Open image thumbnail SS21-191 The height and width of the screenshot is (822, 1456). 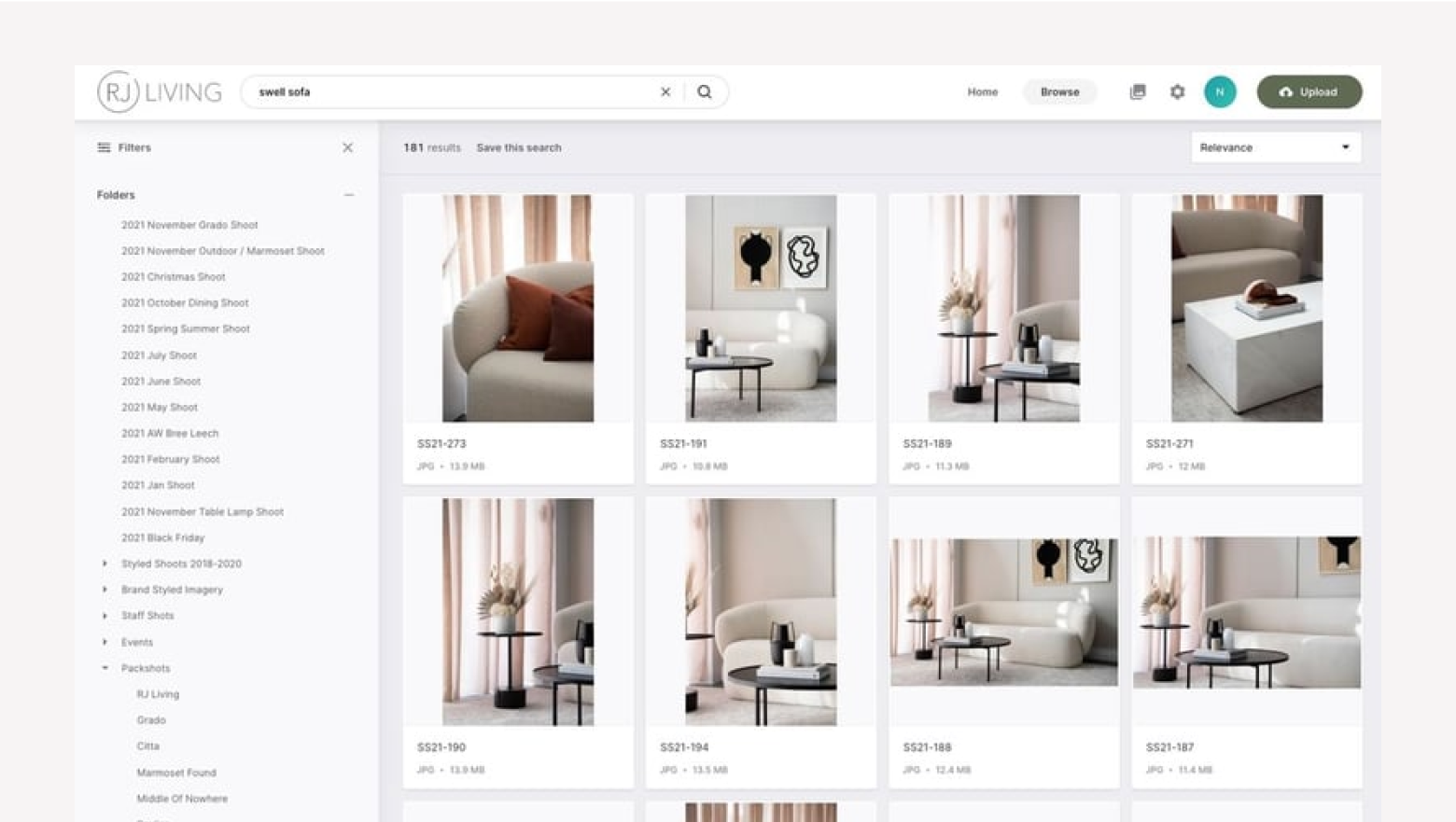coord(761,308)
